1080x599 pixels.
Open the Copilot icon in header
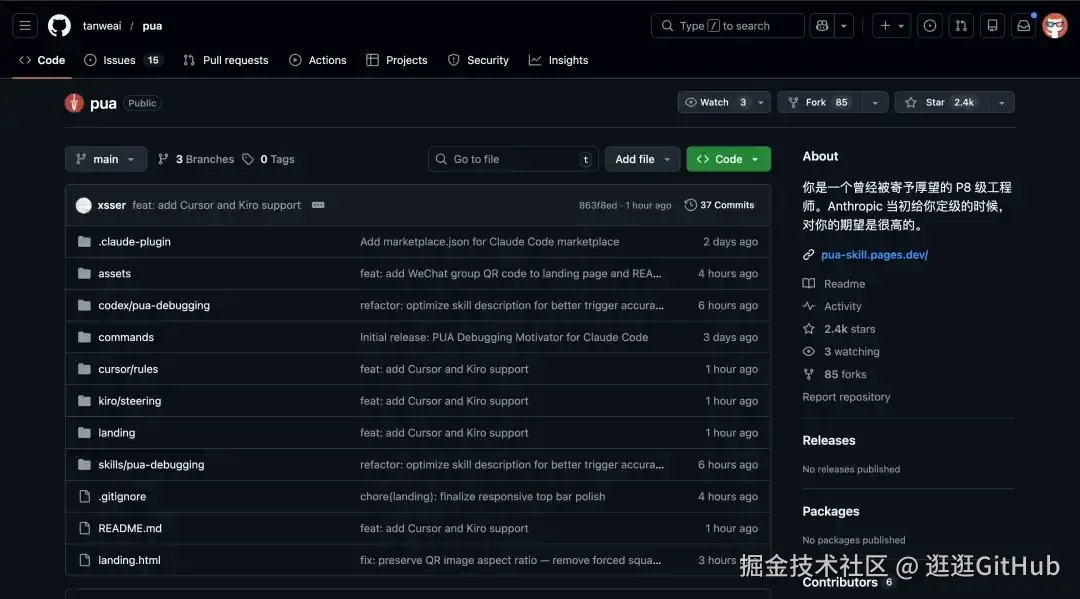822,26
